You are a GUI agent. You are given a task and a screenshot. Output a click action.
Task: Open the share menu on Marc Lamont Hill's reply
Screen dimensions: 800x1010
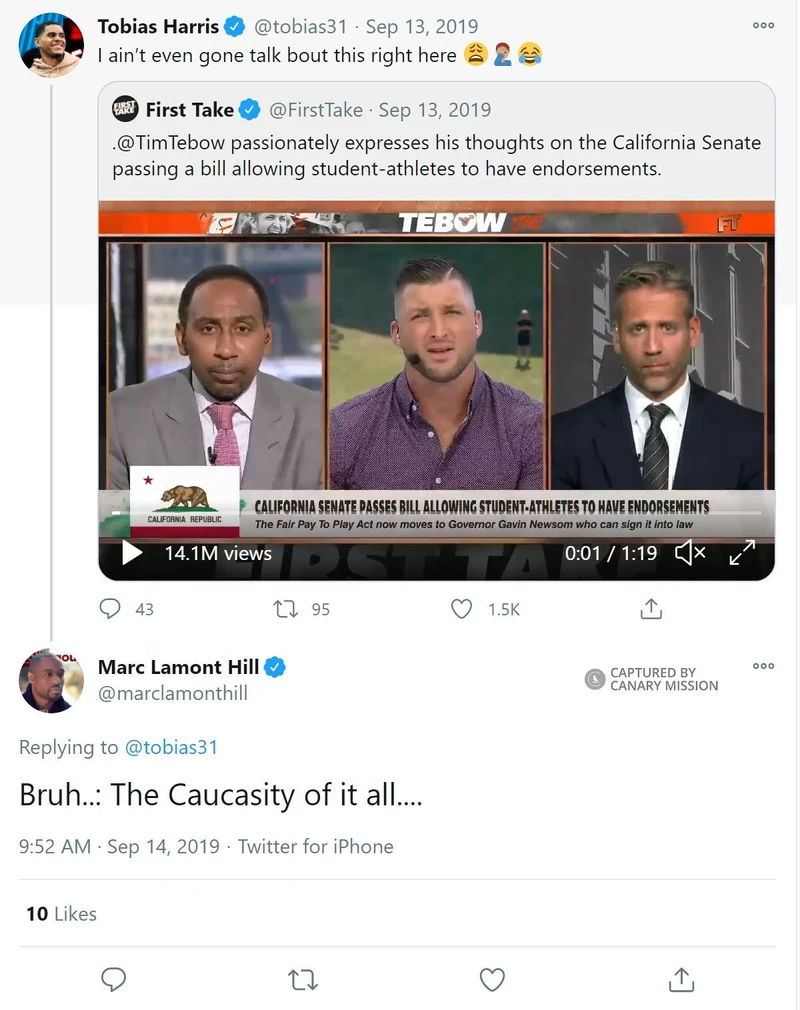click(680, 980)
